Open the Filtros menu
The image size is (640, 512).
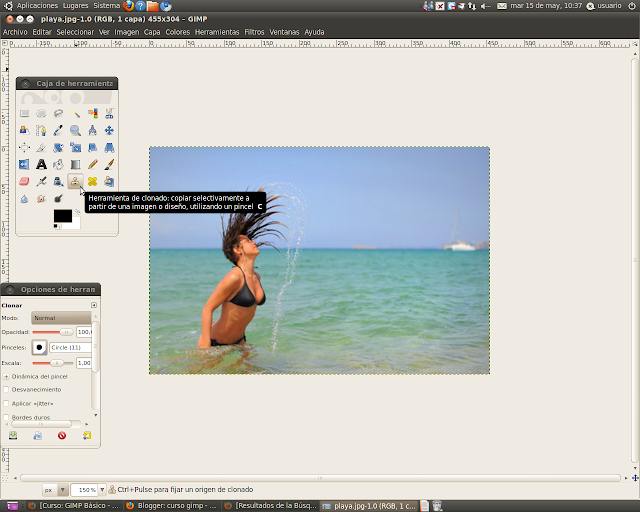point(254,32)
